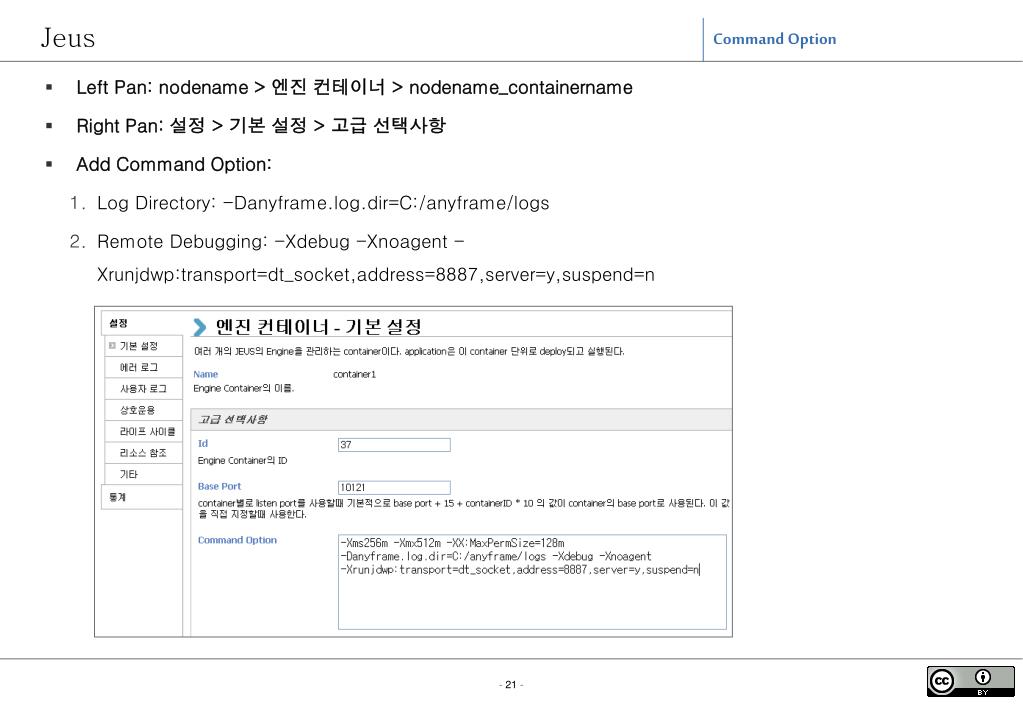Image resolution: width=1023 pixels, height=708 pixels.
Task: Select 상호운용 in left menu
Action: coord(143,410)
